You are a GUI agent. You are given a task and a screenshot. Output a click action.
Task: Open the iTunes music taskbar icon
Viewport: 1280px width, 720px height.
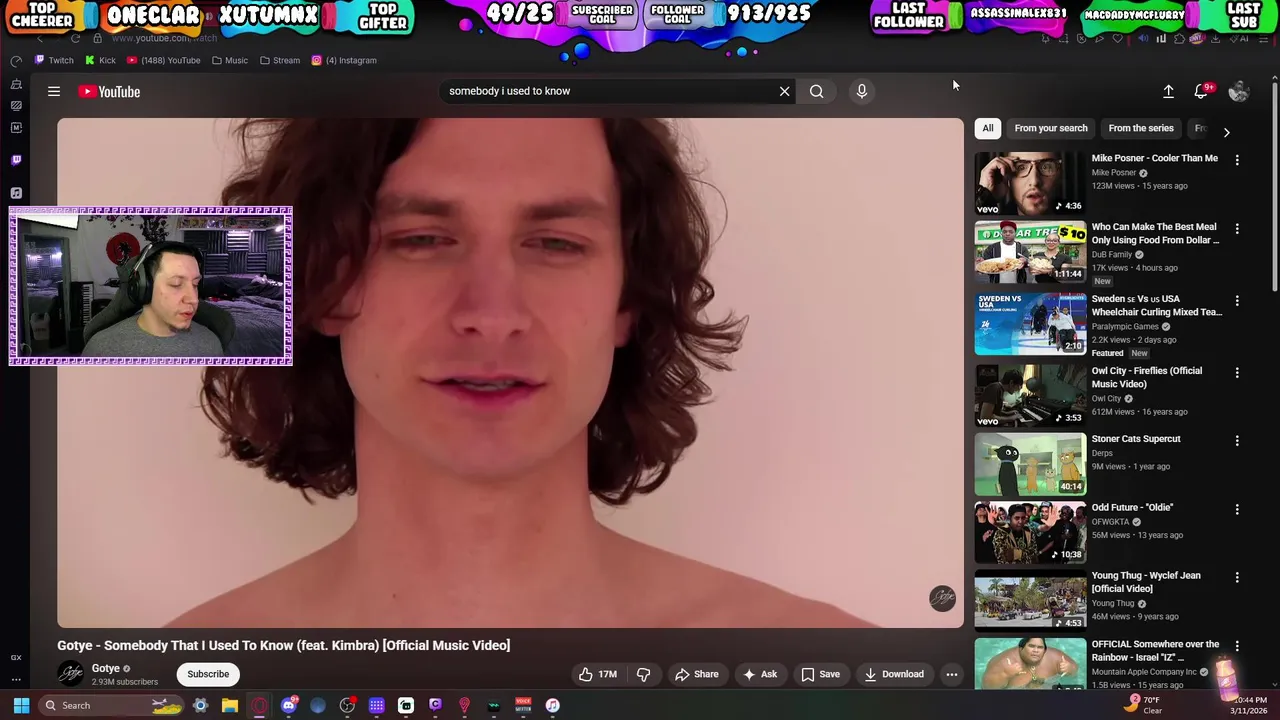click(x=552, y=705)
